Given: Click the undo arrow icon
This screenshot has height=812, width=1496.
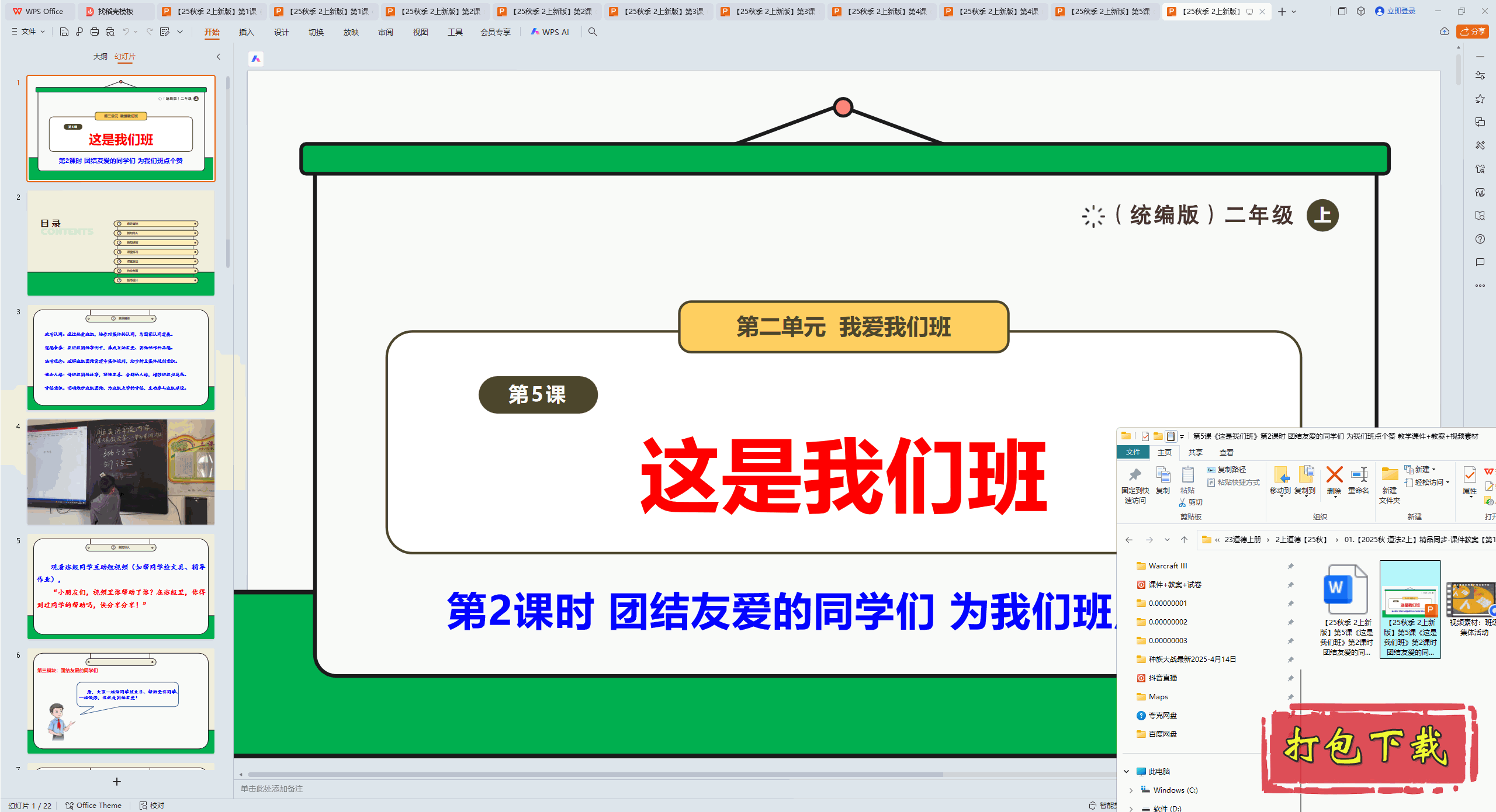Looking at the screenshot, I should (x=126, y=32).
